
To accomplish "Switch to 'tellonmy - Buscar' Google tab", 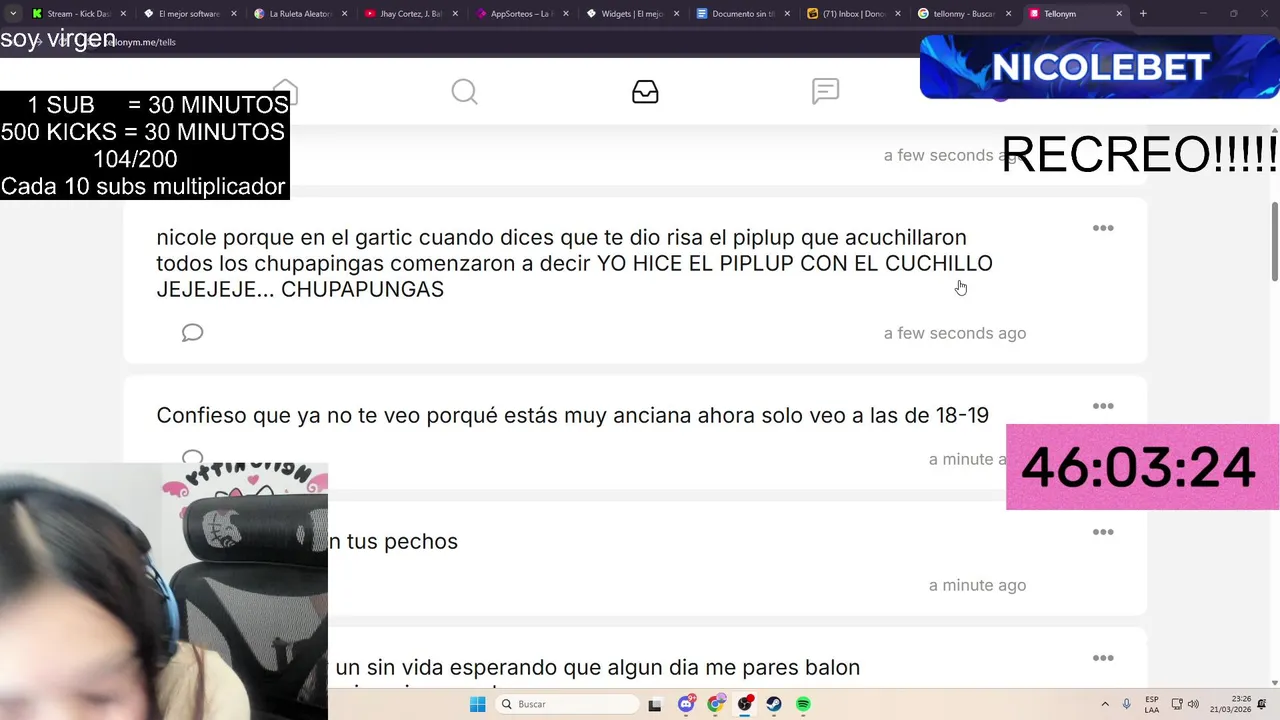I will [x=965, y=14].
